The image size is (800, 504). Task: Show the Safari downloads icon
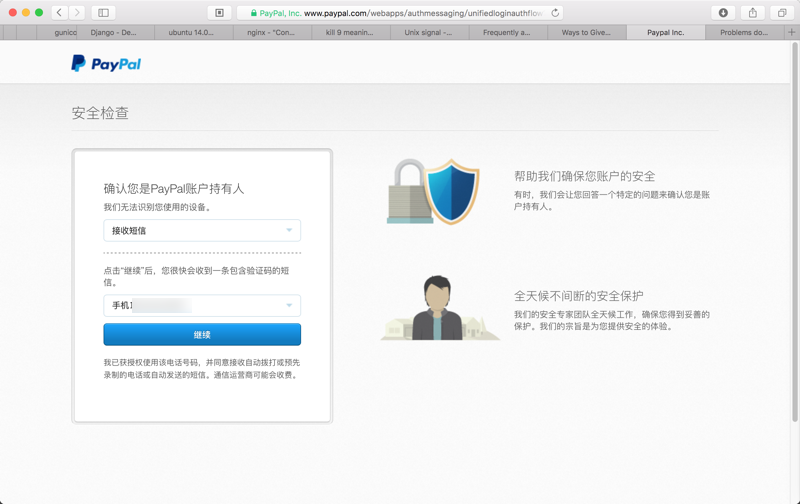(x=723, y=13)
